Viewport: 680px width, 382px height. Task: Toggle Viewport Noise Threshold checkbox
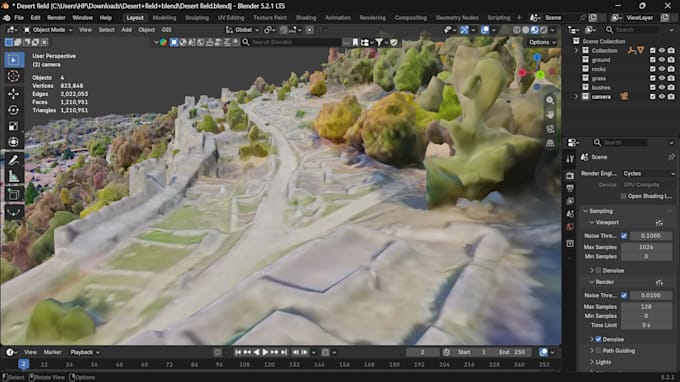click(624, 236)
